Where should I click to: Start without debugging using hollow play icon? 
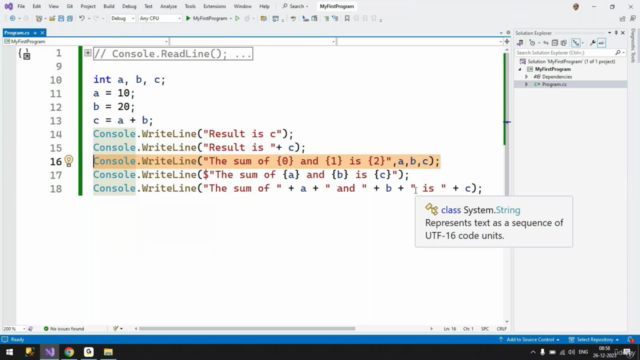(237, 18)
